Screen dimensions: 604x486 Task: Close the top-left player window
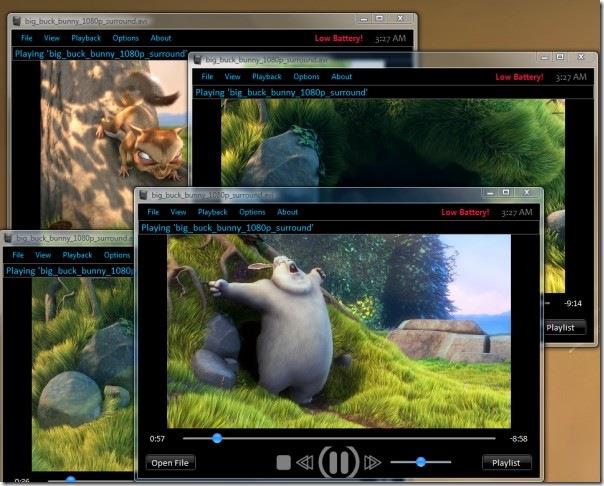401,18
